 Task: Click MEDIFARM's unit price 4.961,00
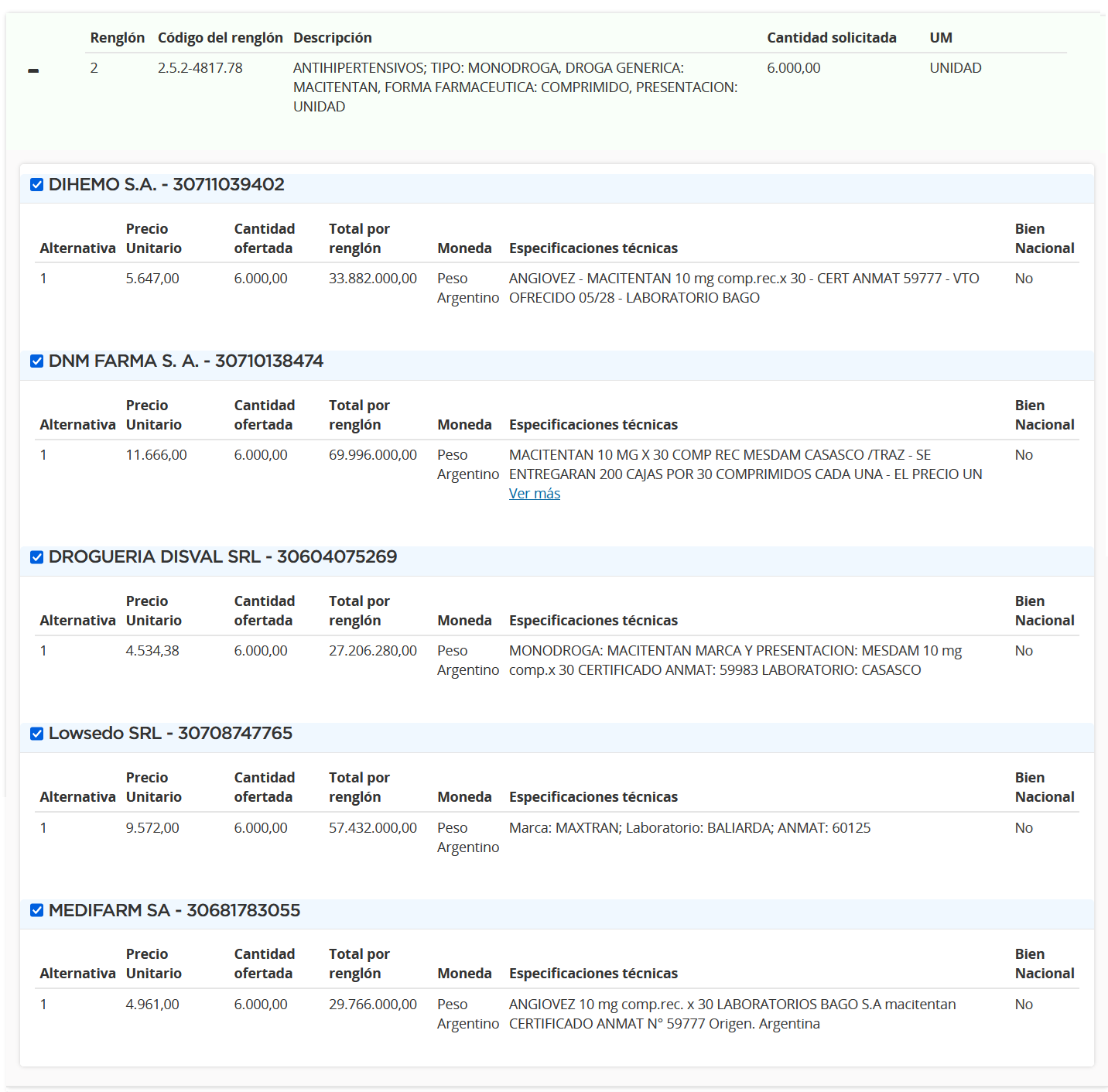click(x=152, y=1005)
